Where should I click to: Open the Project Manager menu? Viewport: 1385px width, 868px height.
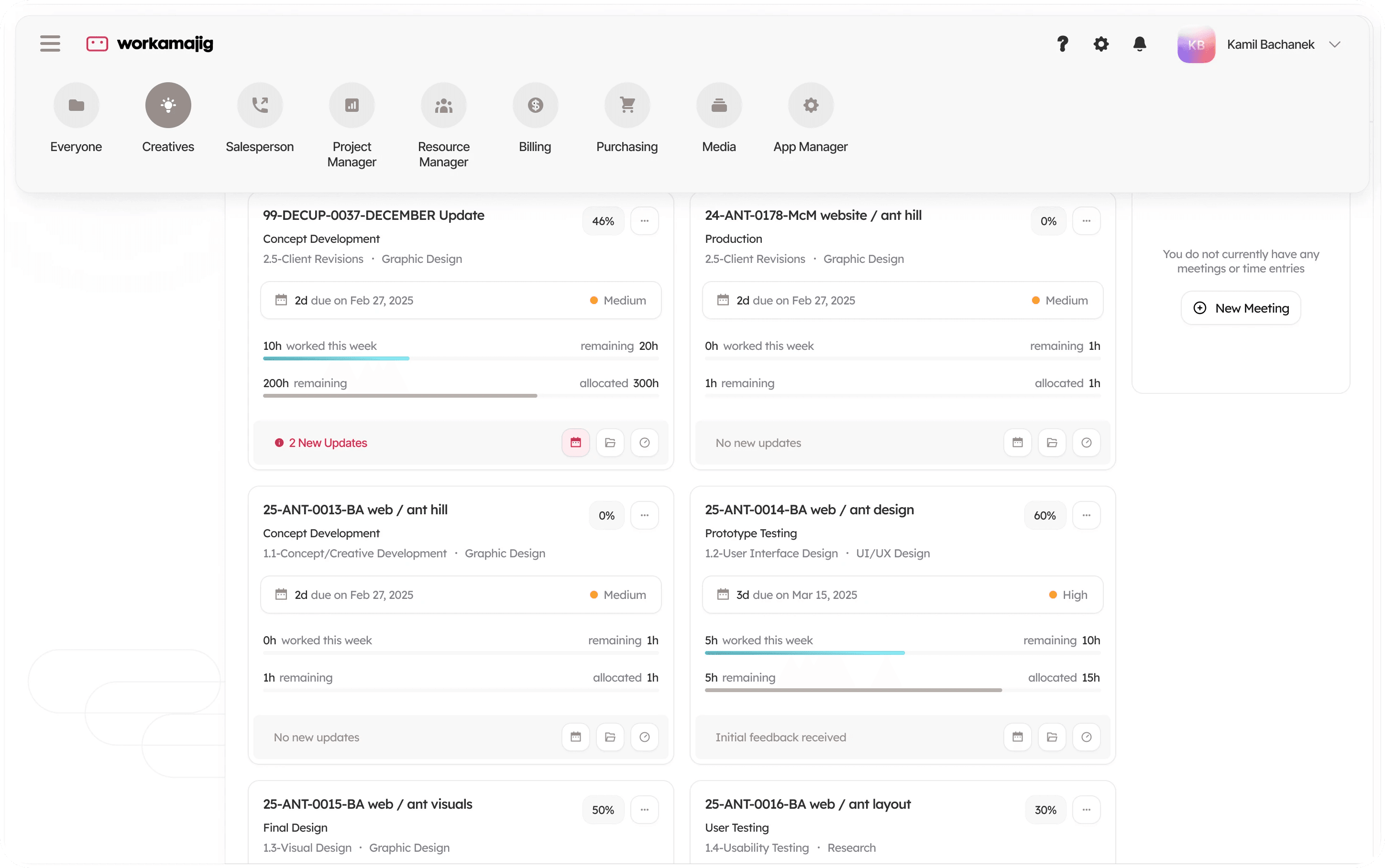[x=352, y=126]
